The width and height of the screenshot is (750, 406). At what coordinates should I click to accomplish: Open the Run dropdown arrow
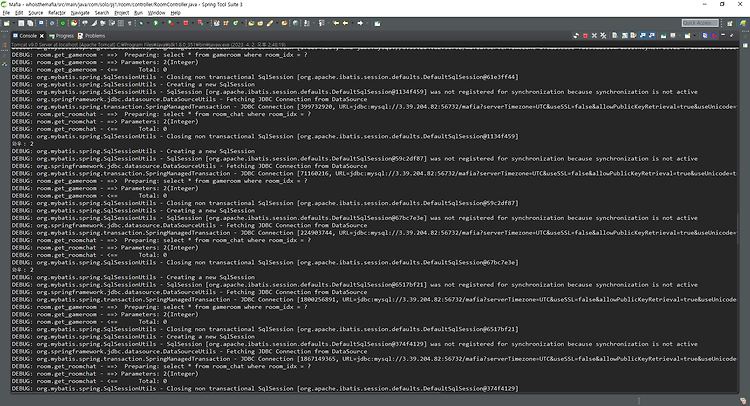pyautogui.click(x=163, y=23)
